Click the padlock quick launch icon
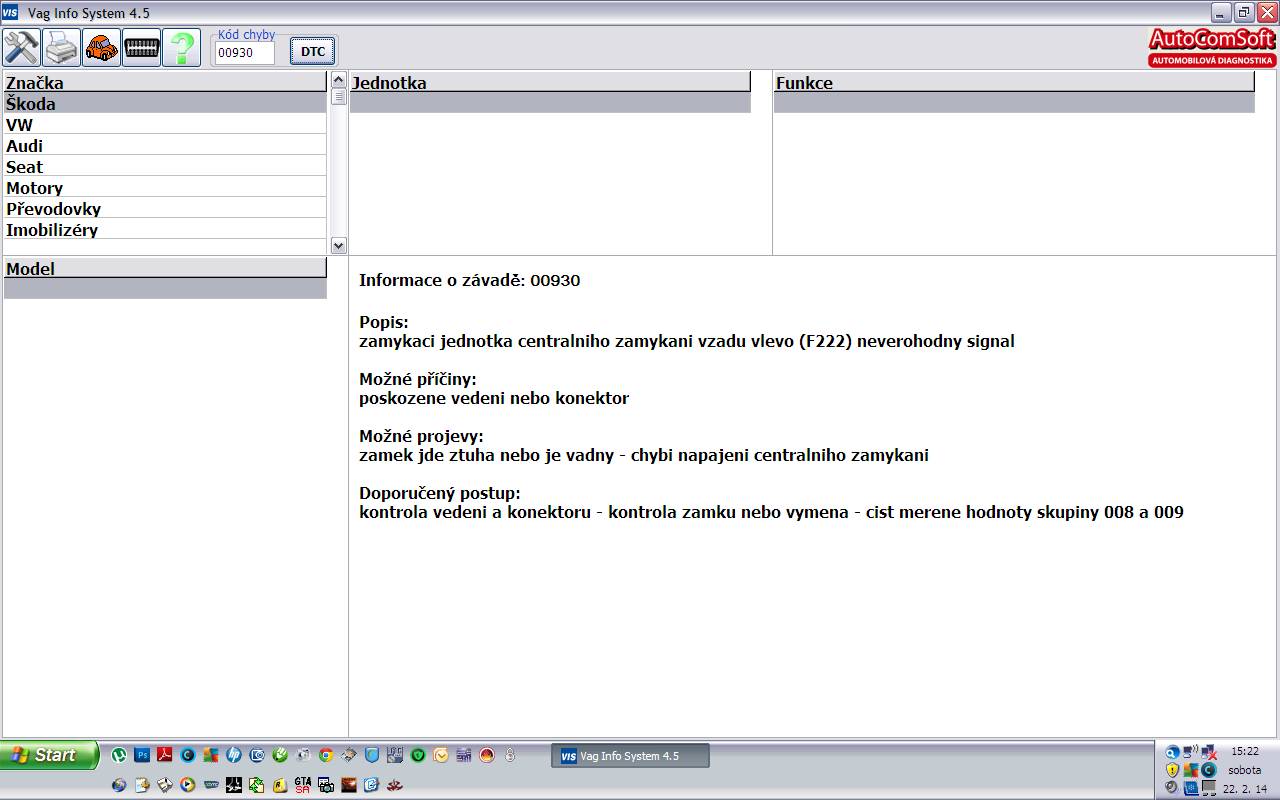 click(509, 755)
